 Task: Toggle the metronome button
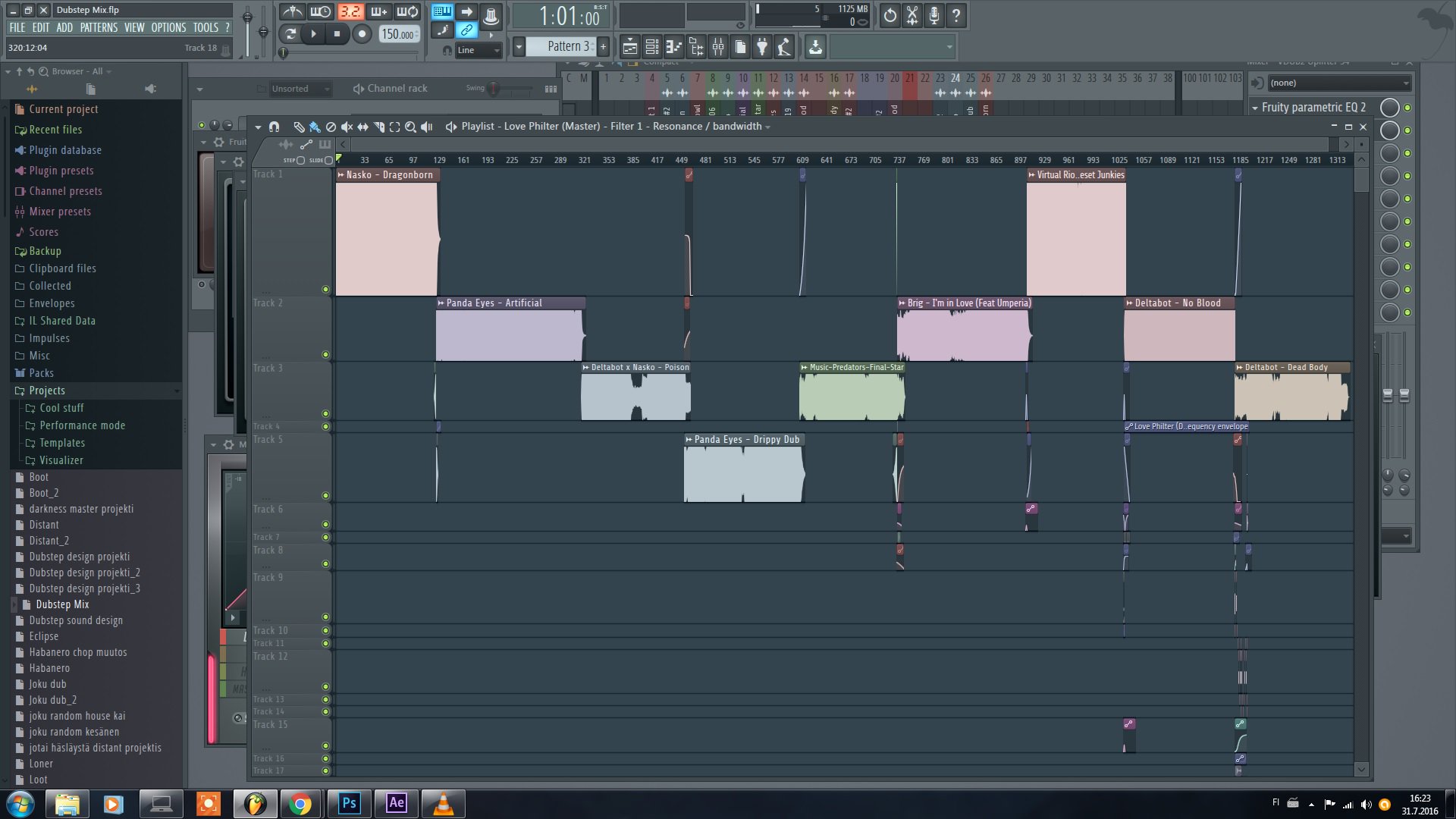coord(292,11)
